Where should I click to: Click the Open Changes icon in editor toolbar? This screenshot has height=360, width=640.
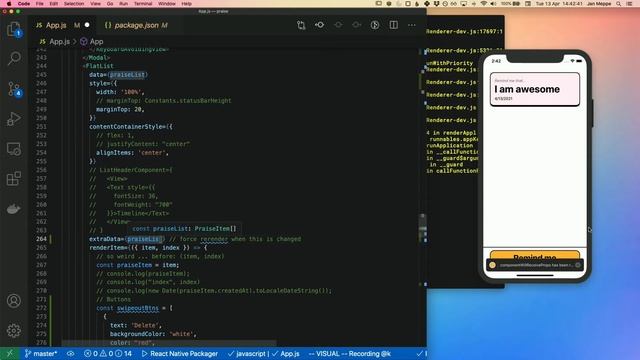tap(301, 25)
